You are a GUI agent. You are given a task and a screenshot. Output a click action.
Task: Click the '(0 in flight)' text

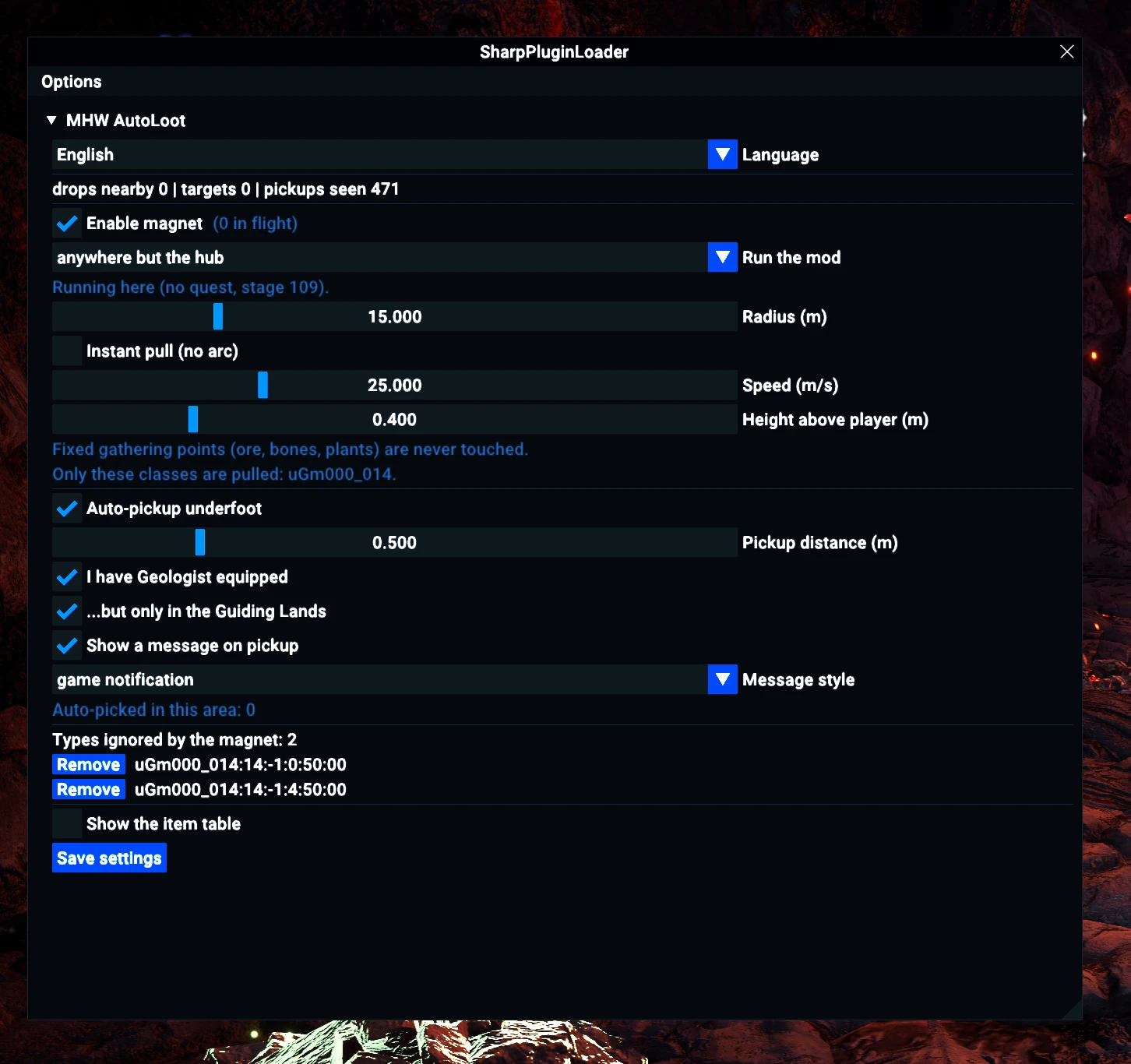pos(255,224)
